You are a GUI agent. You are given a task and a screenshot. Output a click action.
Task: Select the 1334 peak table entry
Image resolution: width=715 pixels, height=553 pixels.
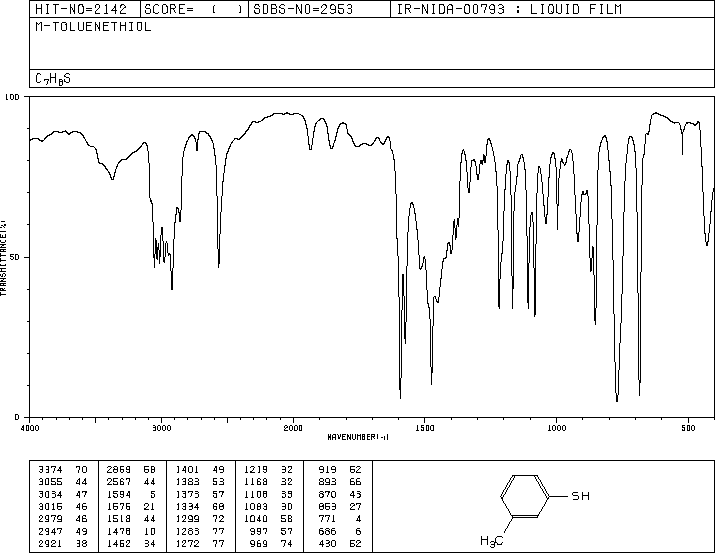coord(200,506)
